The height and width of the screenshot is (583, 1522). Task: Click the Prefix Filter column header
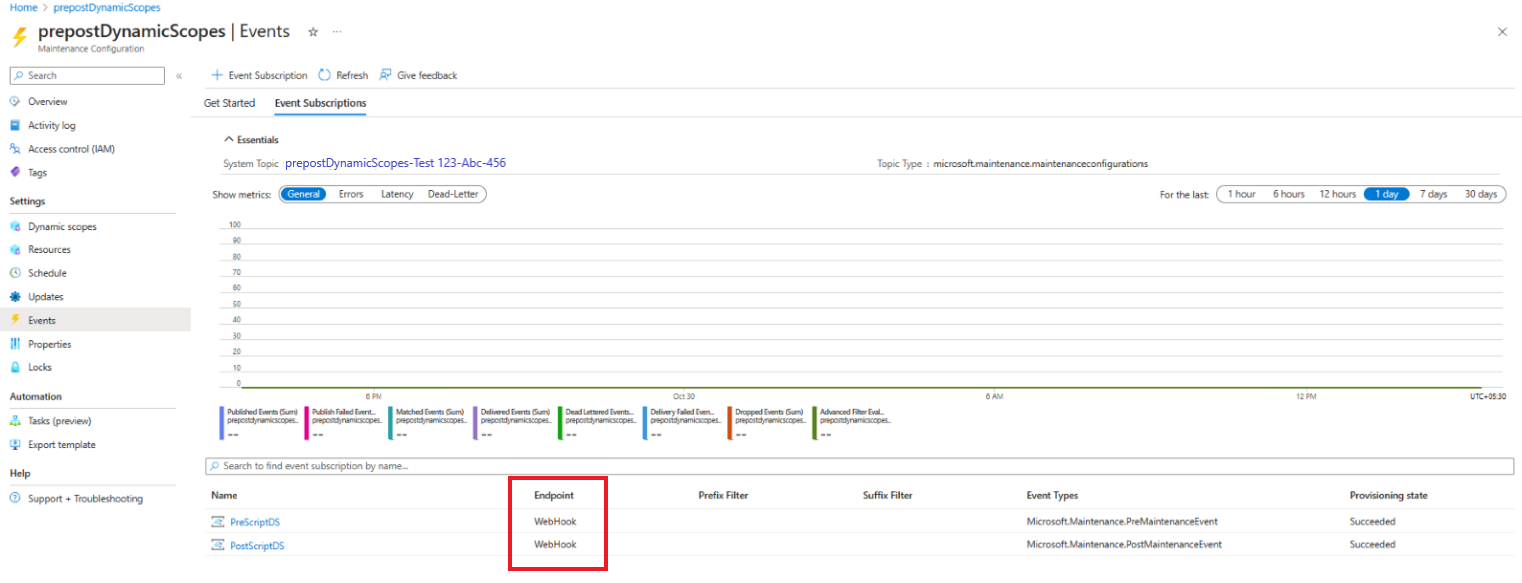pyautogui.click(x=723, y=496)
